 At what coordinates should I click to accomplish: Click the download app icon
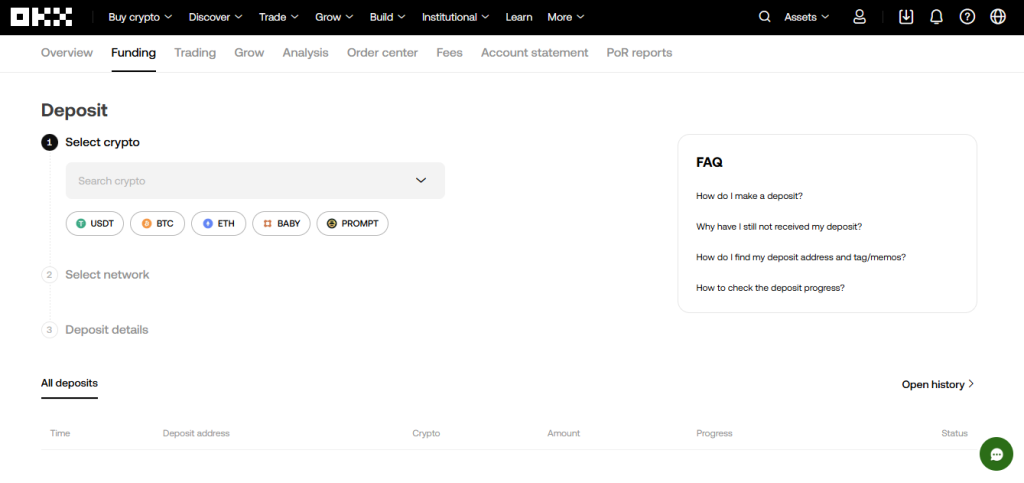(x=906, y=17)
